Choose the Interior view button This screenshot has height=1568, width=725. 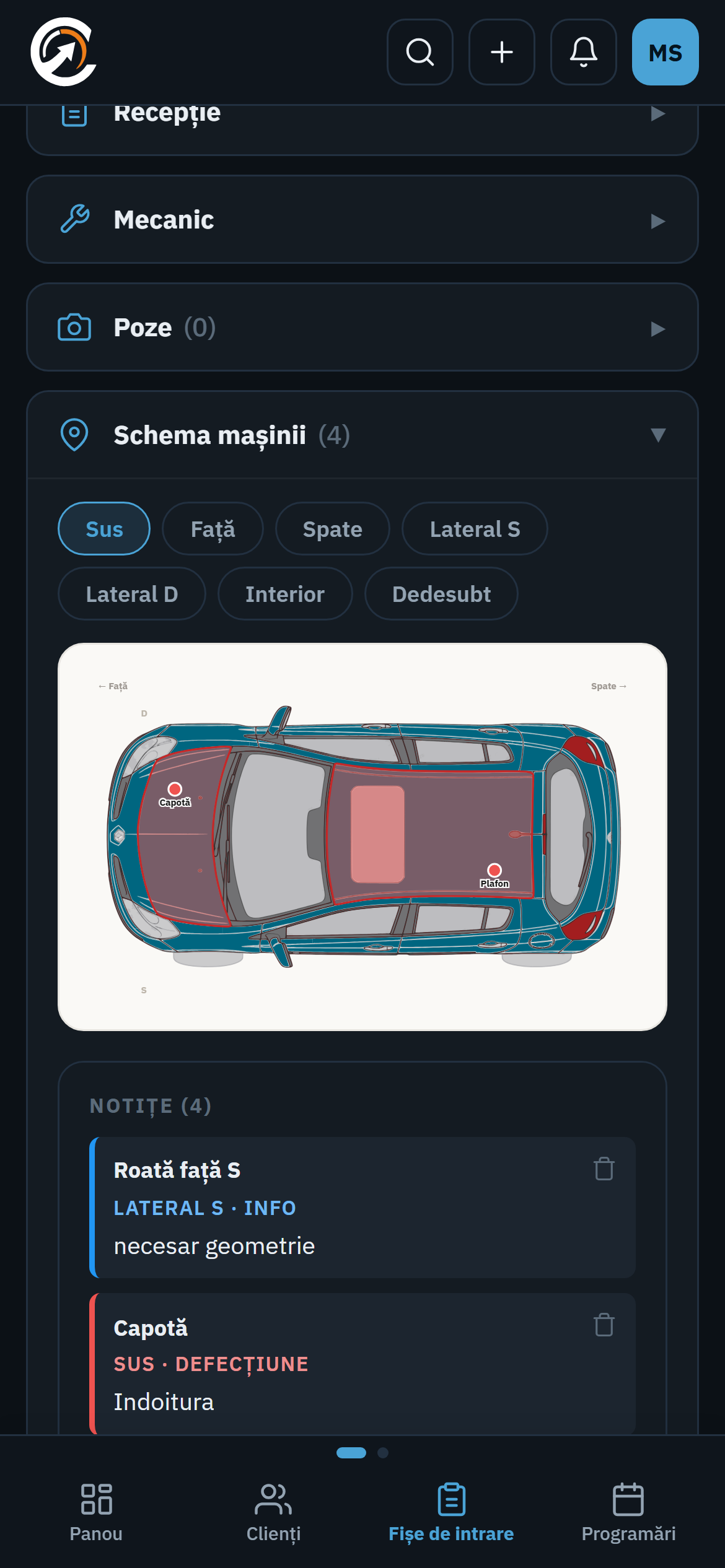(285, 594)
